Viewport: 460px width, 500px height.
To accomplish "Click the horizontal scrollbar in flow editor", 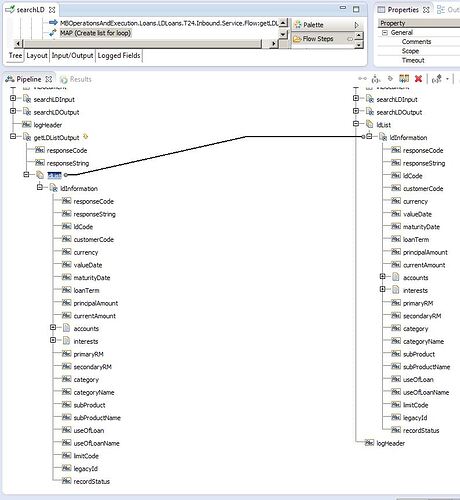I will pos(143,44).
